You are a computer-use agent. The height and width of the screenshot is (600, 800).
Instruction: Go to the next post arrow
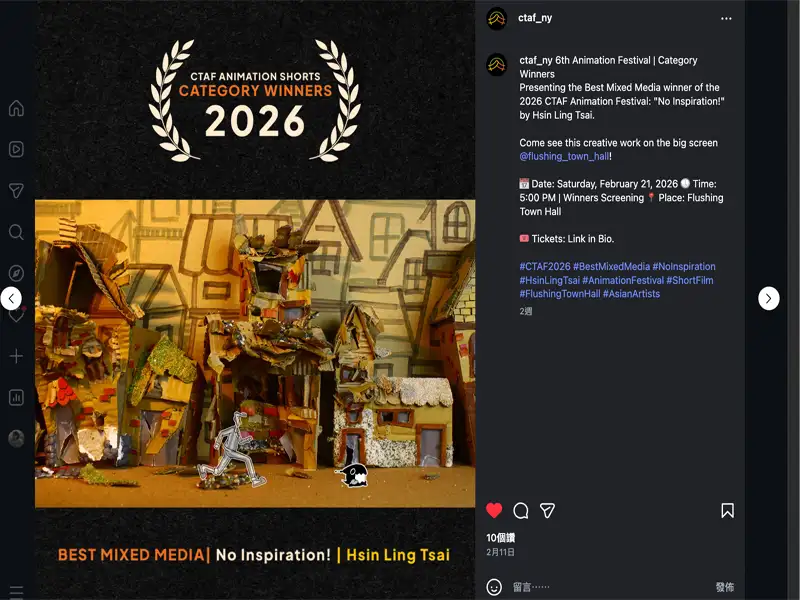(768, 298)
